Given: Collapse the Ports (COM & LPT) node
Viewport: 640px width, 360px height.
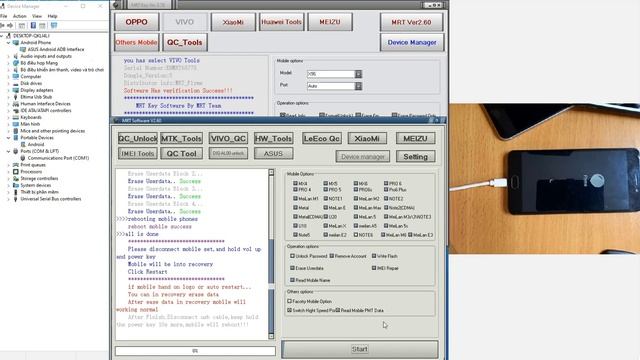Looking at the screenshot, I should 8,151.
